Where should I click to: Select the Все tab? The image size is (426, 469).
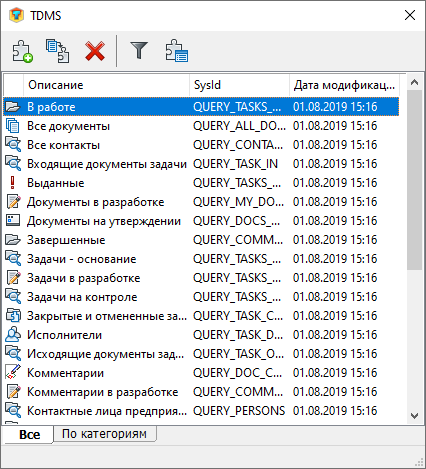[x=29, y=434]
